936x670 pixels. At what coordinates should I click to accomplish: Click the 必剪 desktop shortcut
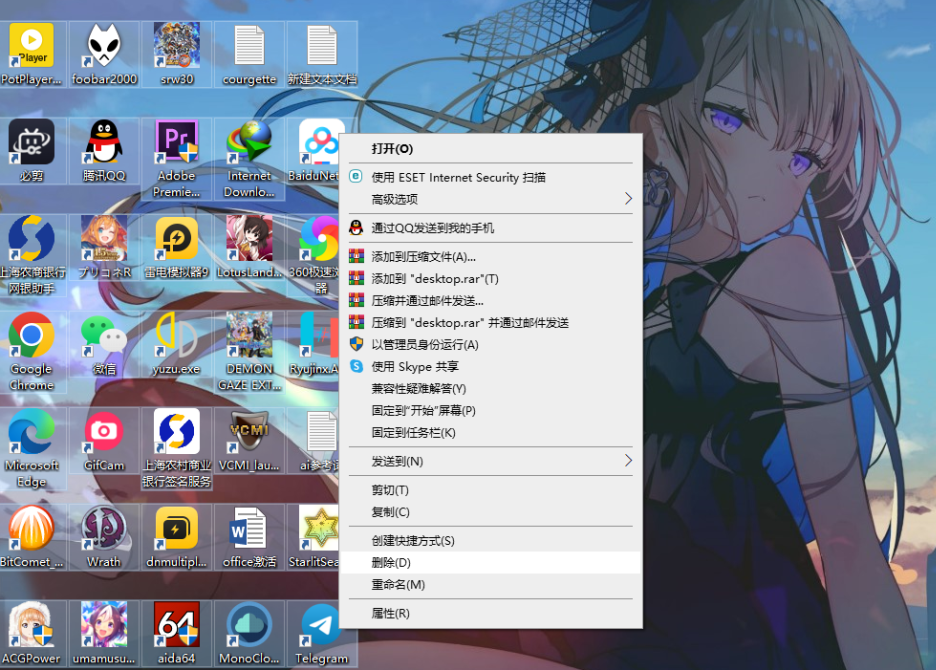[32, 150]
